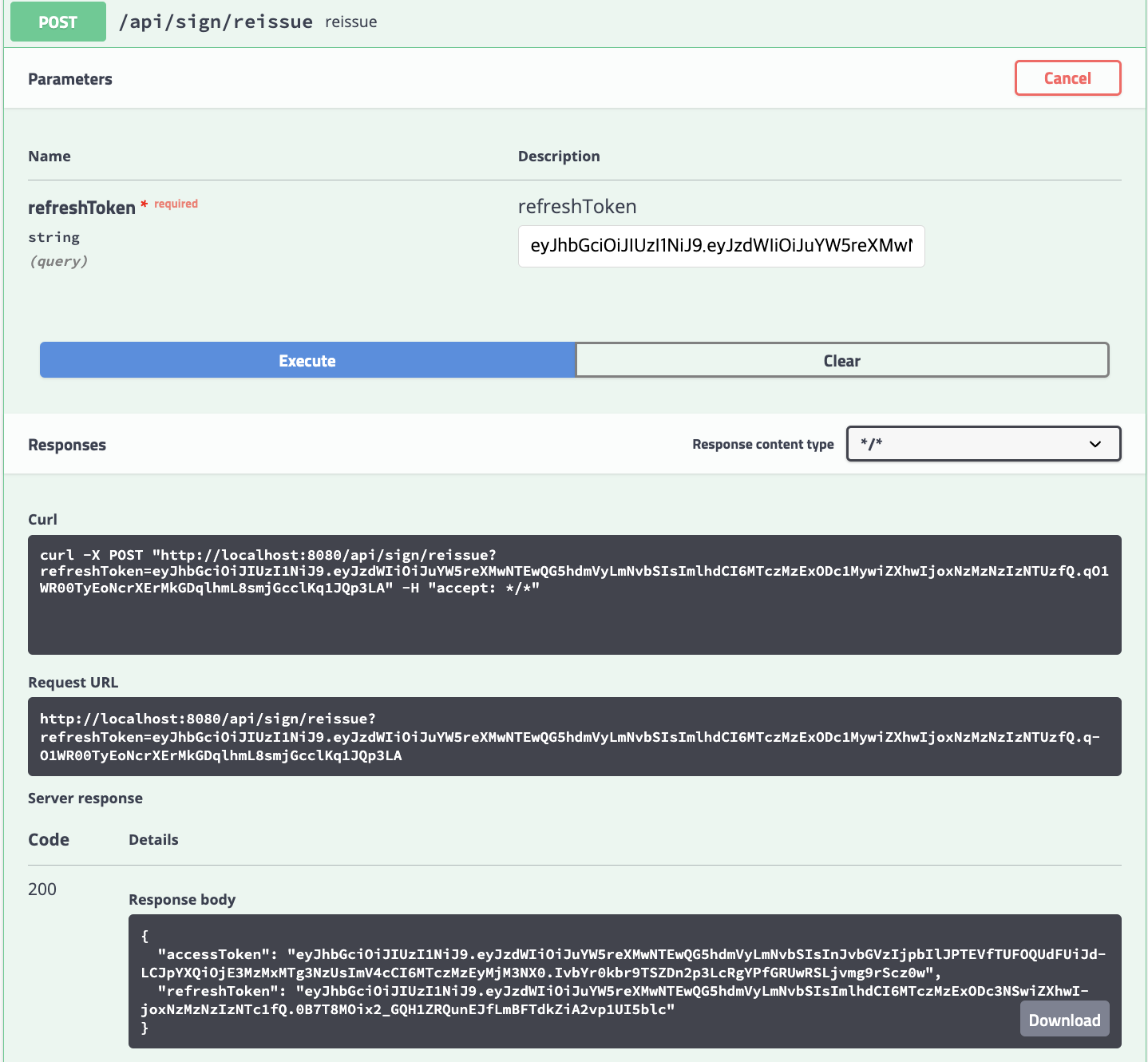
Task: Click the Server response label
Action: pyautogui.click(x=85, y=798)
